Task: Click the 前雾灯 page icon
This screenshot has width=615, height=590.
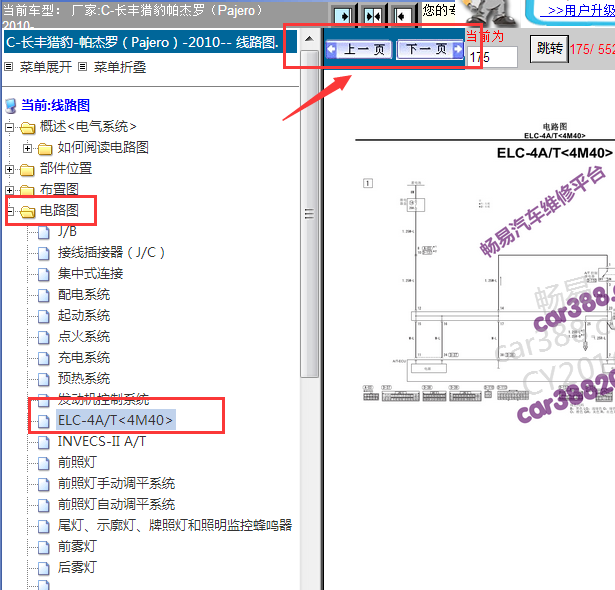Action: tap(44, 547)
